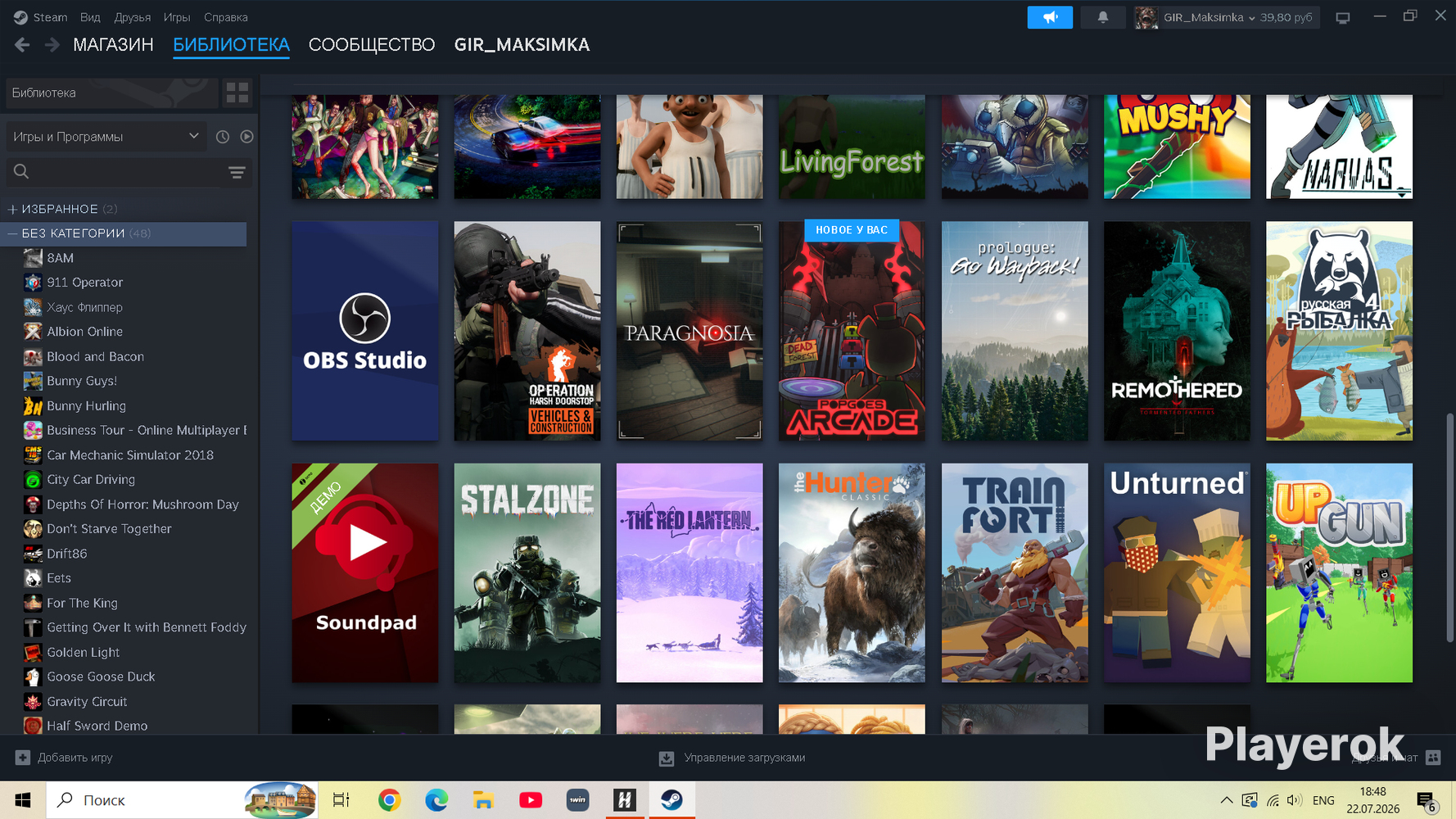Enter Big Picture mode via monitor icon

pos(1343,17)
